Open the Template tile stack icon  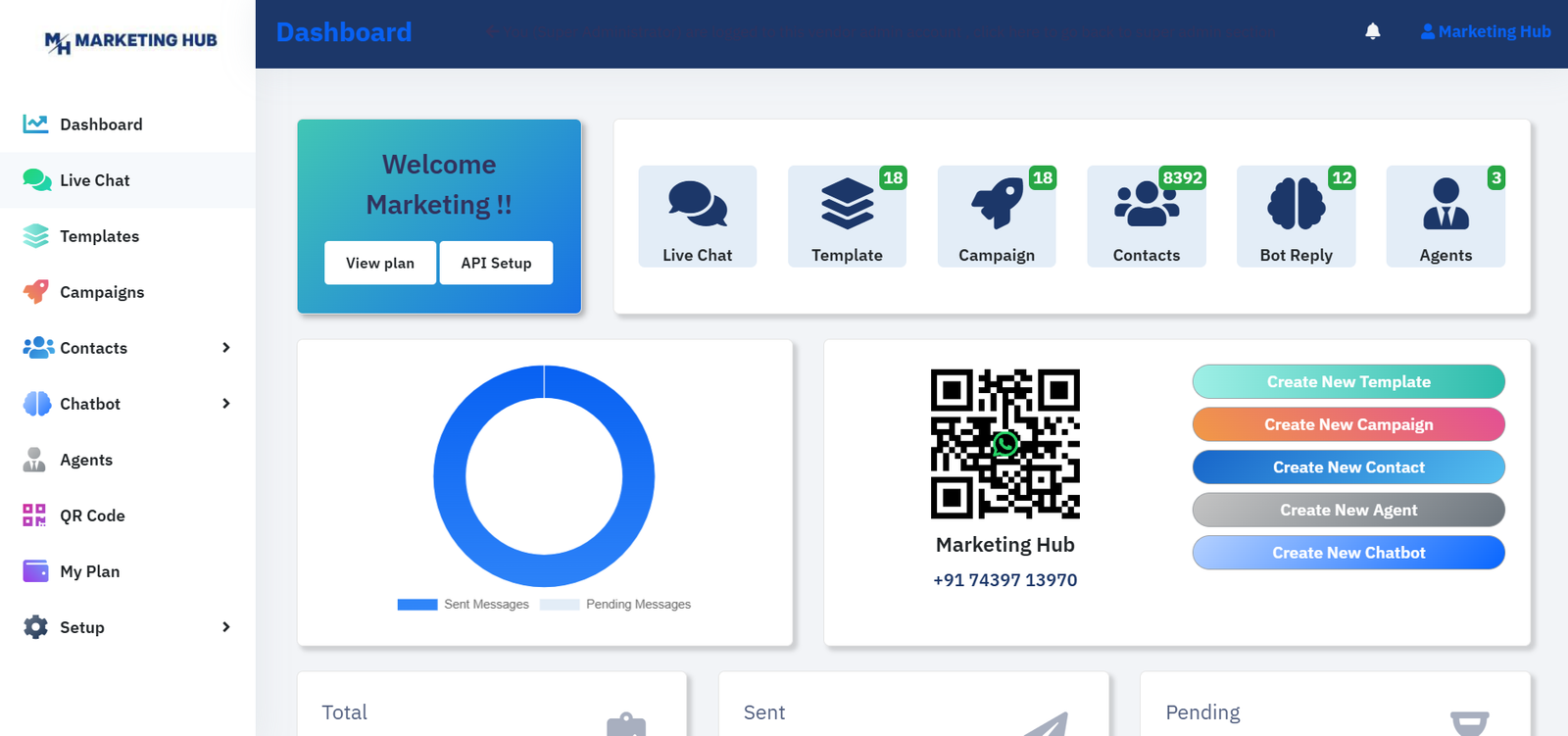[x=848, y=204]
